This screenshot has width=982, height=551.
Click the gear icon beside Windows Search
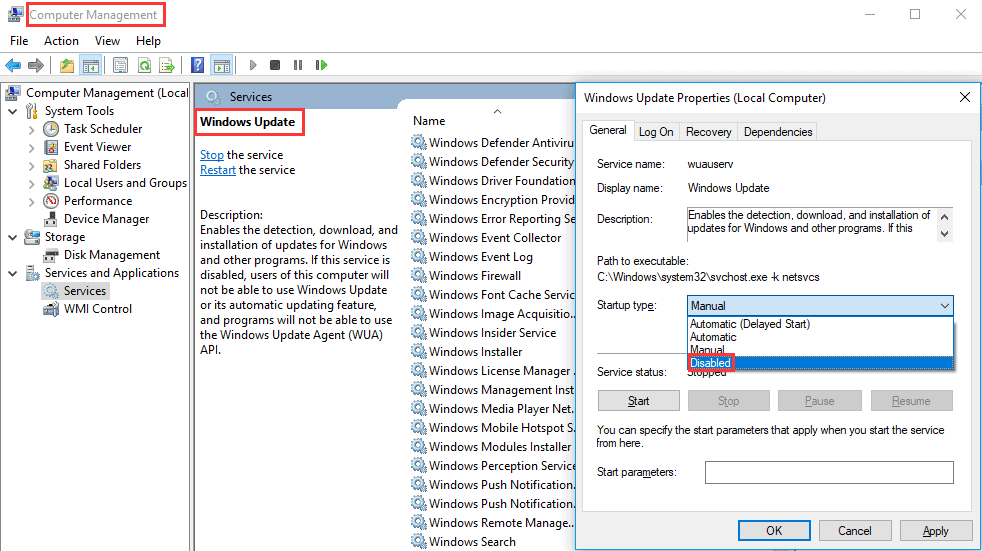click(418, 542)
